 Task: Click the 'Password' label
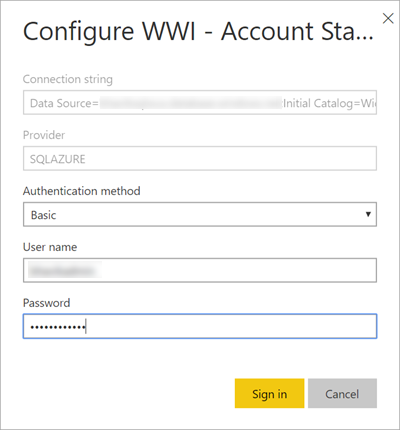pos(47,303)
